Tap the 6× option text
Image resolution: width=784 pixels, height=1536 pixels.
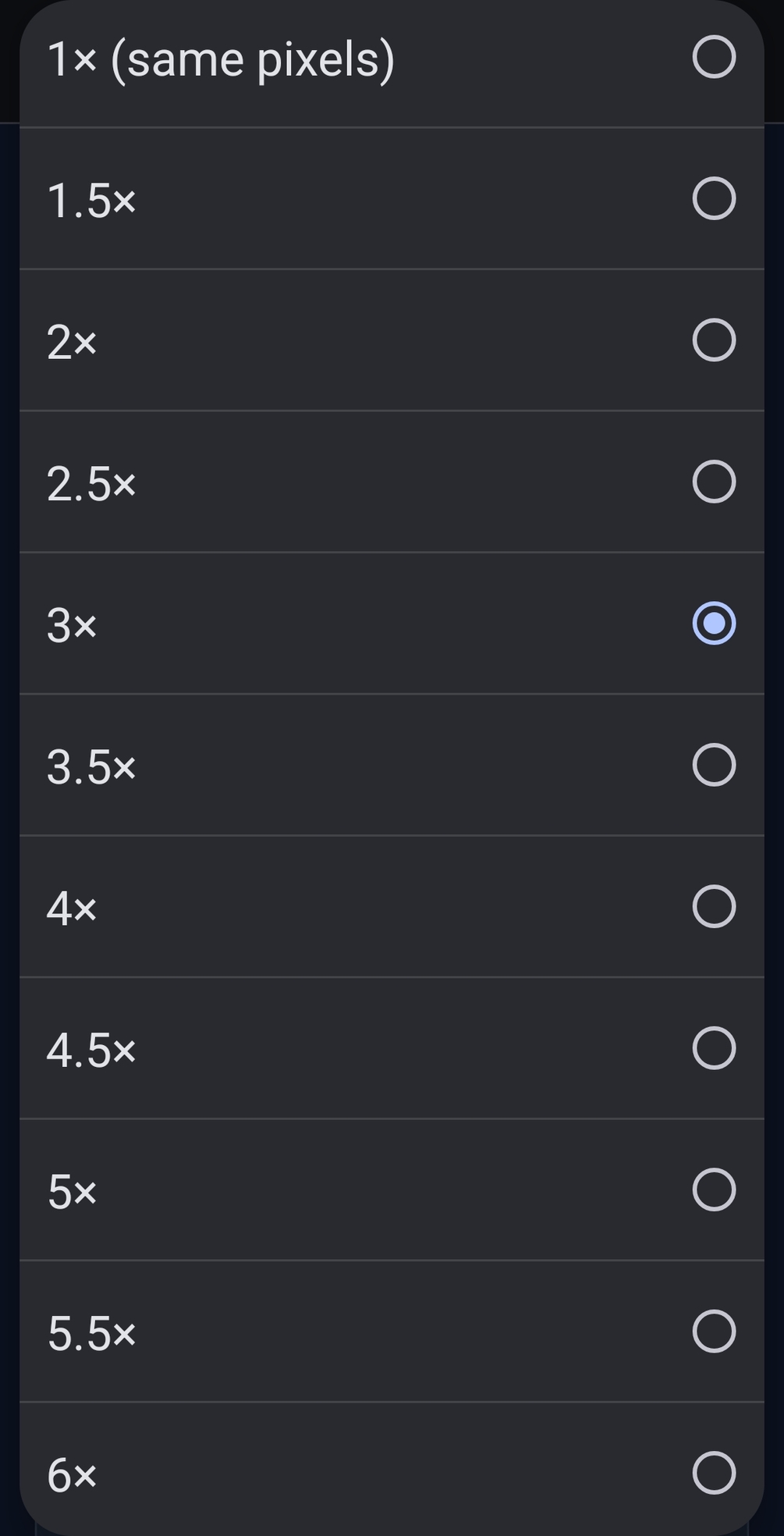point(72,1475)
